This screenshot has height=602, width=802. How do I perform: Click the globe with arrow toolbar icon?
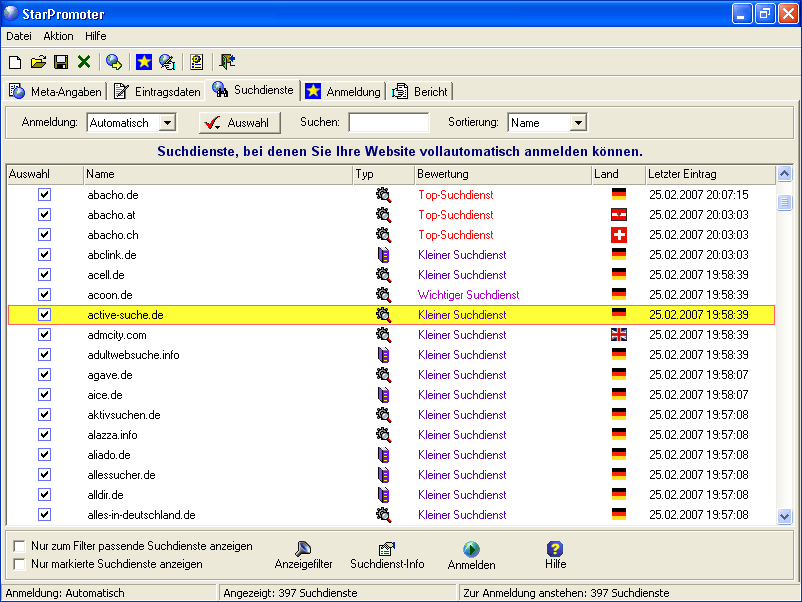click(x=114, y=62)
